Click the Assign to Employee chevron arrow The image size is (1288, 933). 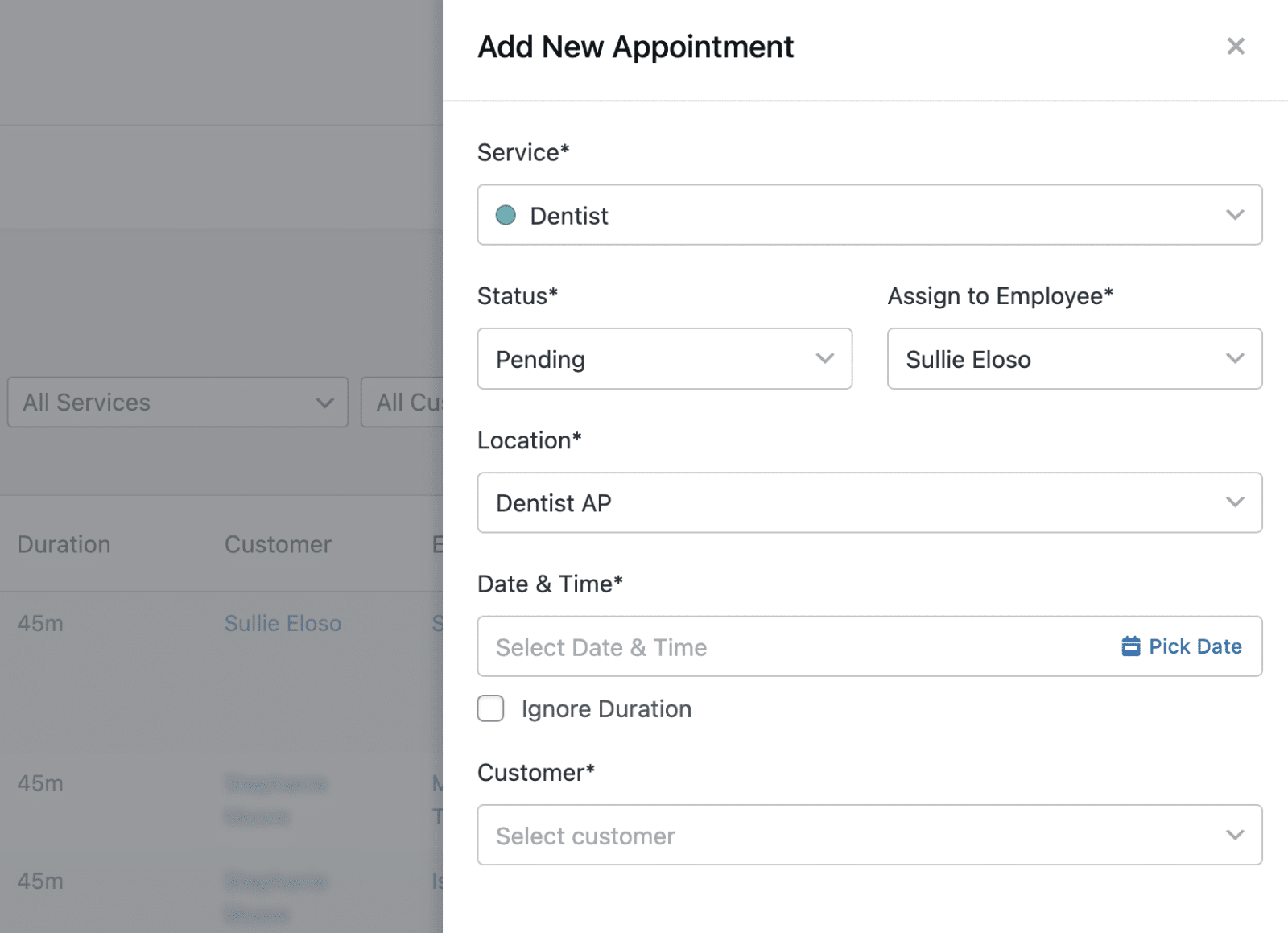point(1234,359)
